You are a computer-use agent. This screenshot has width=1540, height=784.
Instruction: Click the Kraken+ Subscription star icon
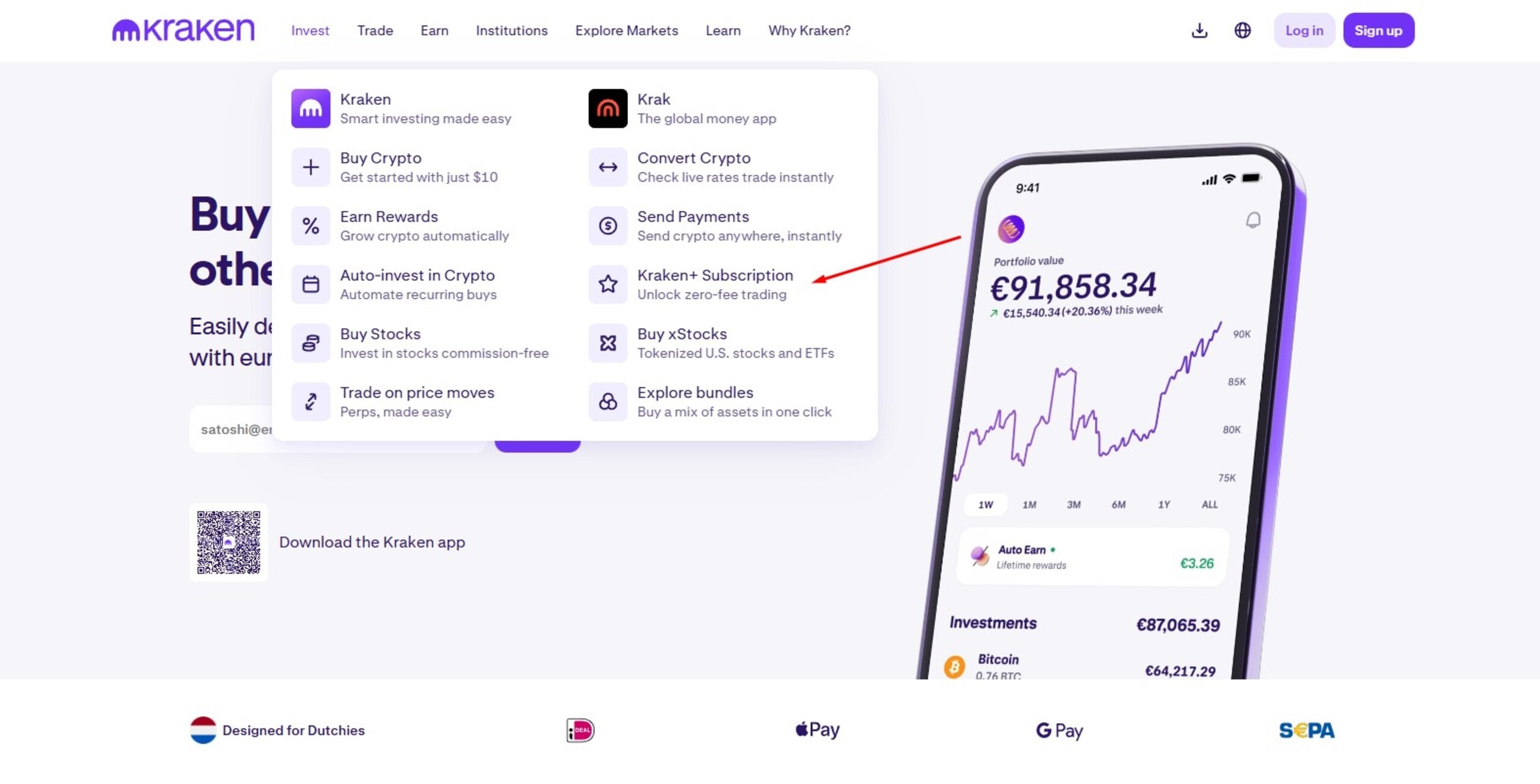click(607, 284)
